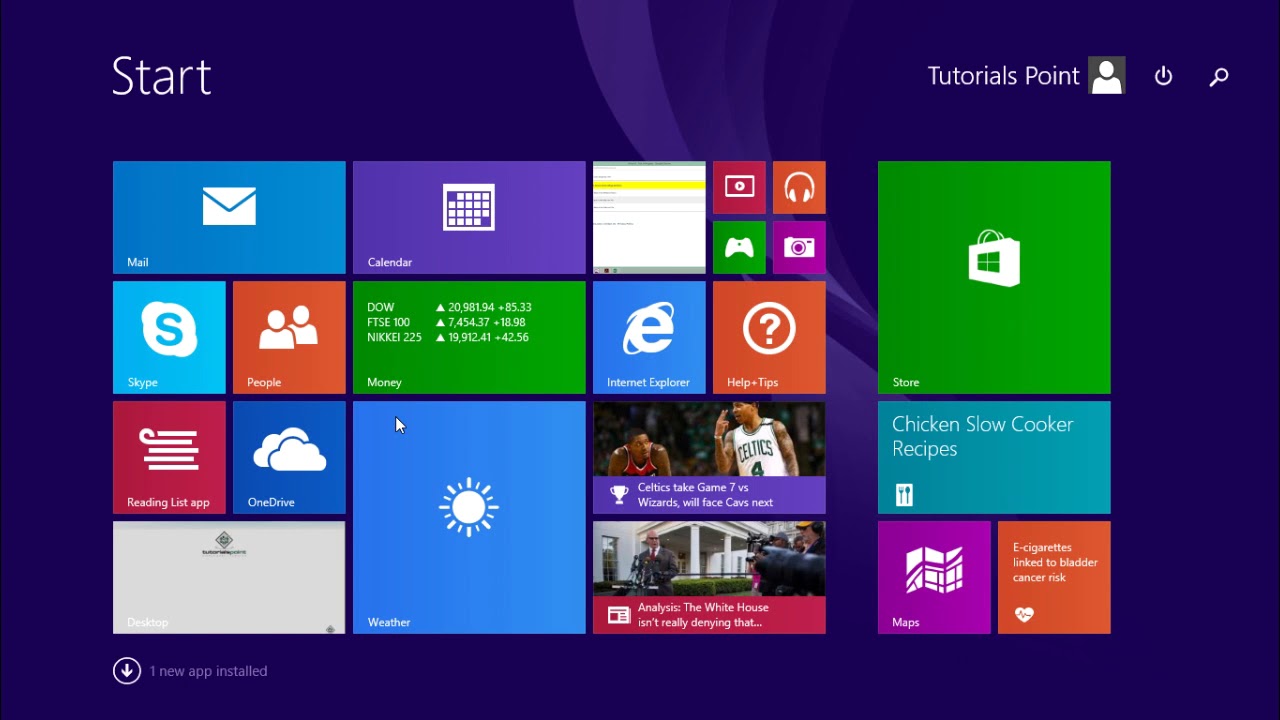Open the Calendar tile
The height and width of the screenshot is (720, 1280).
(x=469, y=217)
